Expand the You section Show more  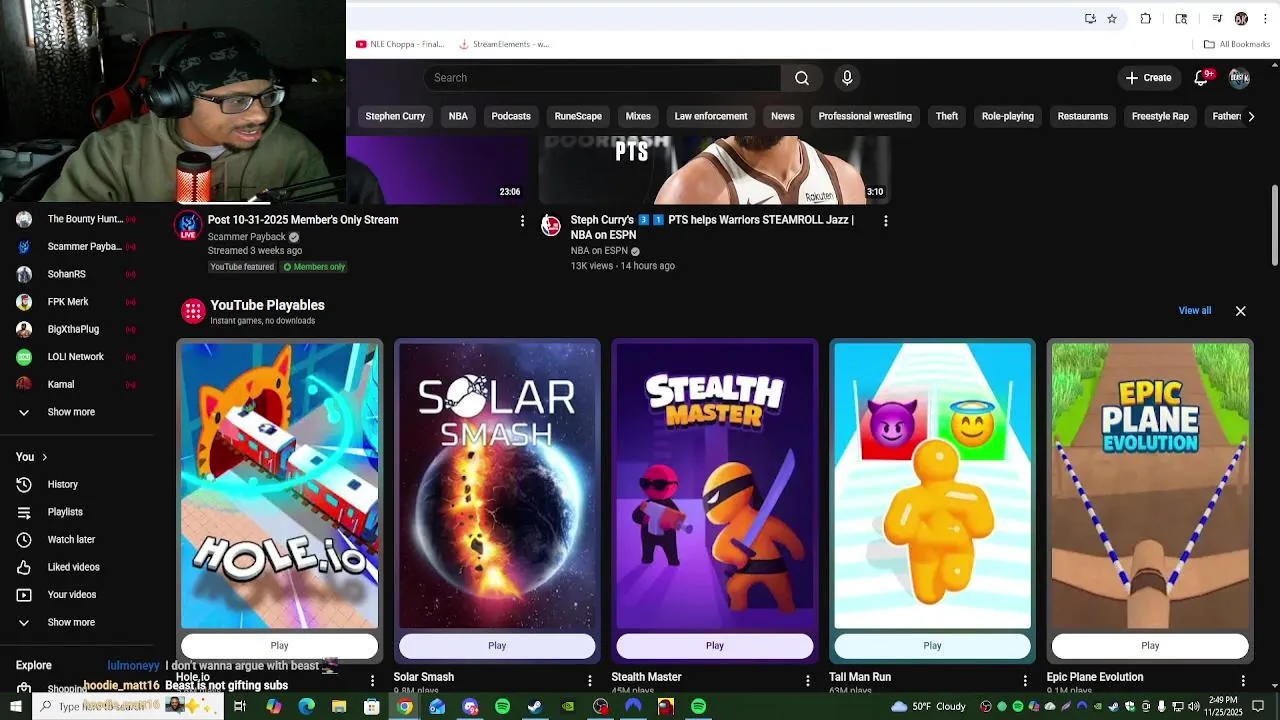71,622
